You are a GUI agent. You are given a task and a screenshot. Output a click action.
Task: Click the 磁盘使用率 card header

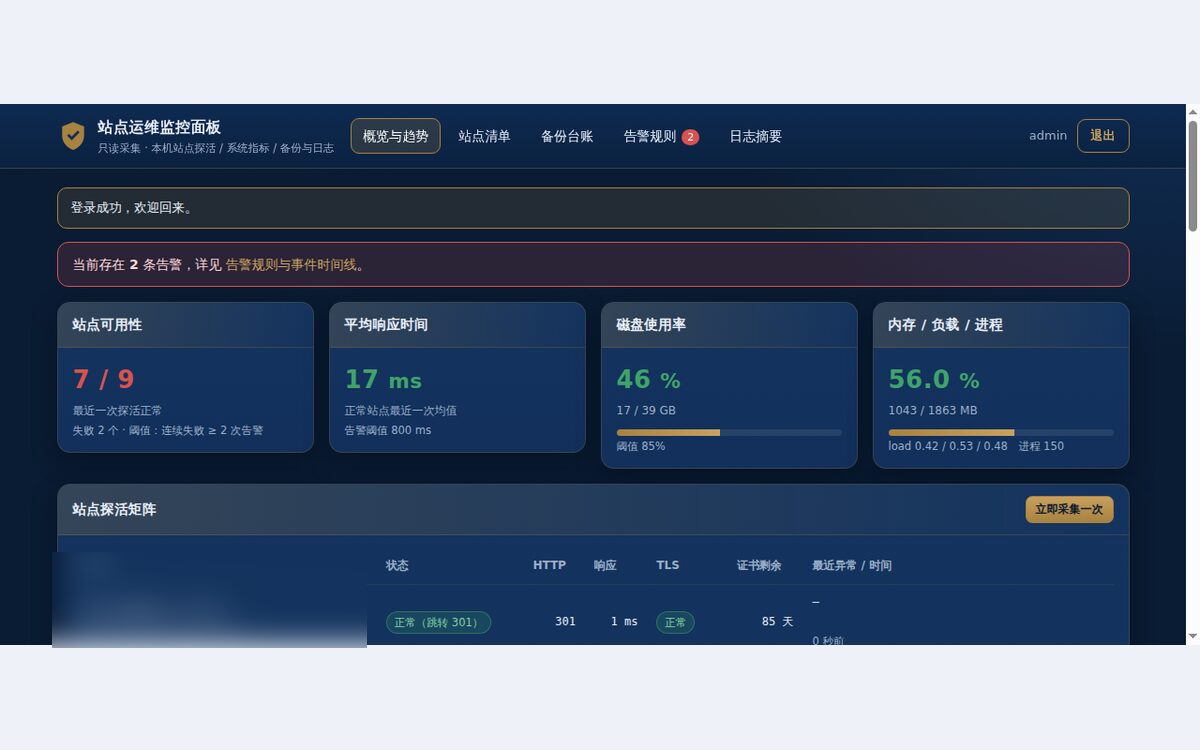729,325
